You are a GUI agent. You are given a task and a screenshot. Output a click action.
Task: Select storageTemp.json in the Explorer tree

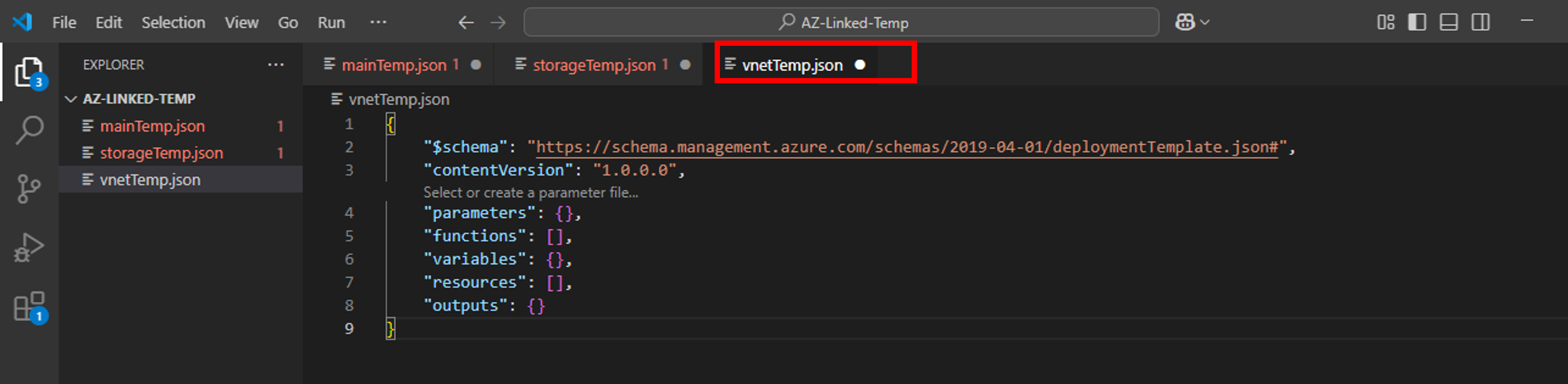point(161,153)
